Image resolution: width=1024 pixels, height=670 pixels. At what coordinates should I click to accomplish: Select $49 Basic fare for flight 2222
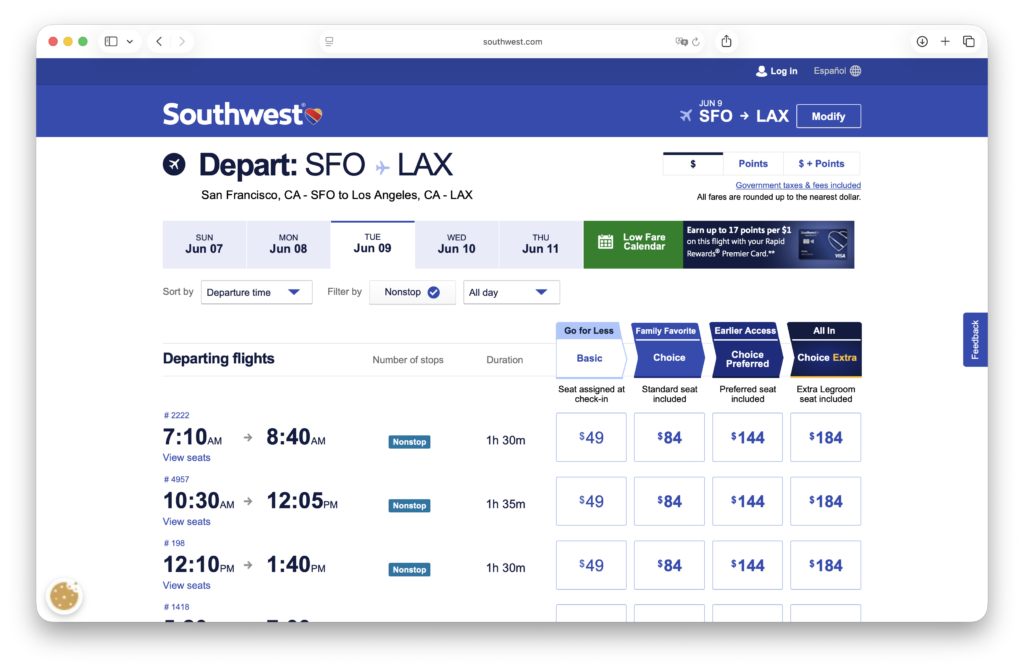[591, 437]
